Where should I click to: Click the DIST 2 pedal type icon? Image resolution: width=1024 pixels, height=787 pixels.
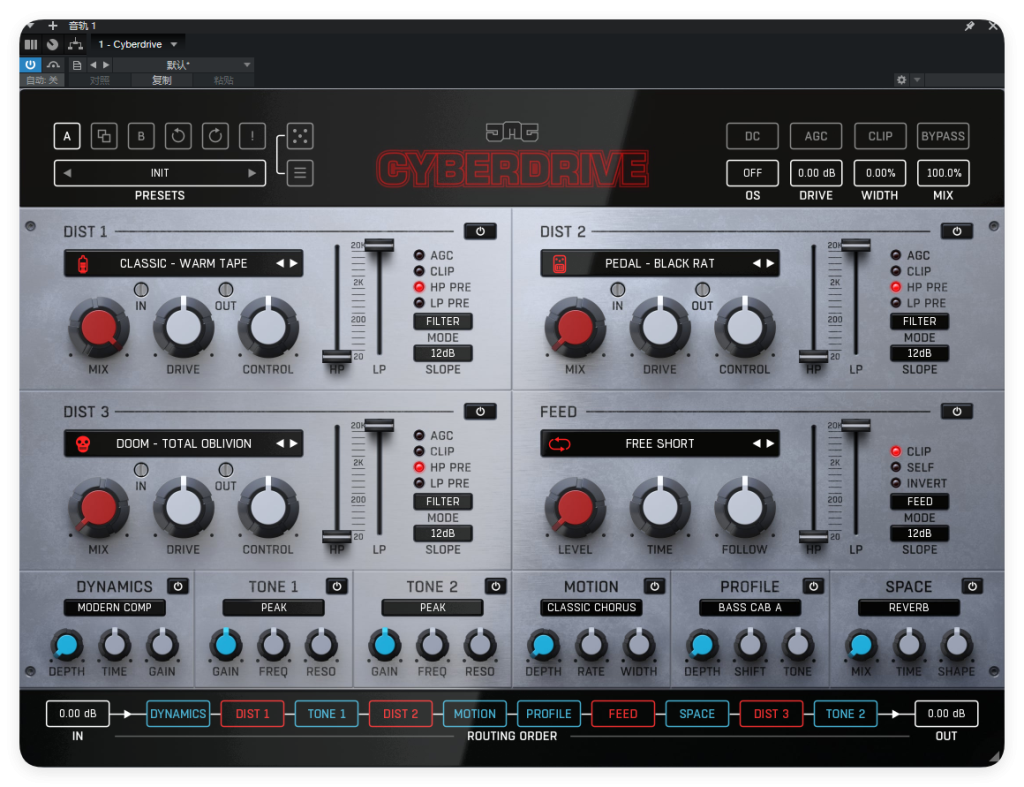coord(560,264)
